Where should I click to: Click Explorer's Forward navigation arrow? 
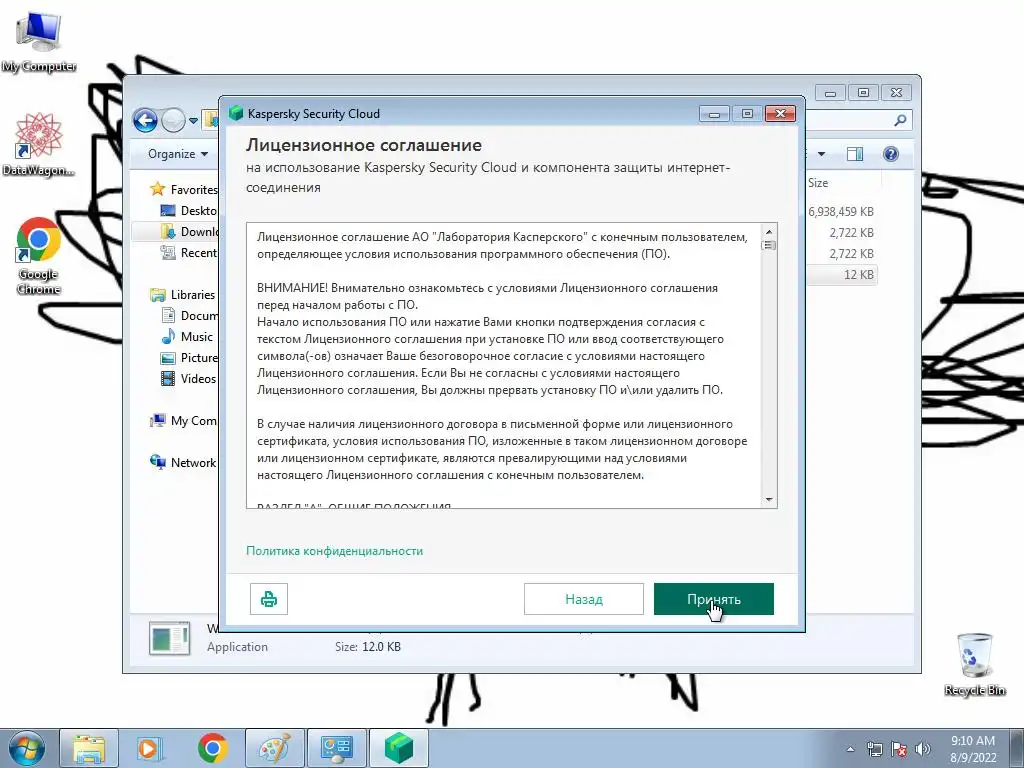[x=173, y=120]
